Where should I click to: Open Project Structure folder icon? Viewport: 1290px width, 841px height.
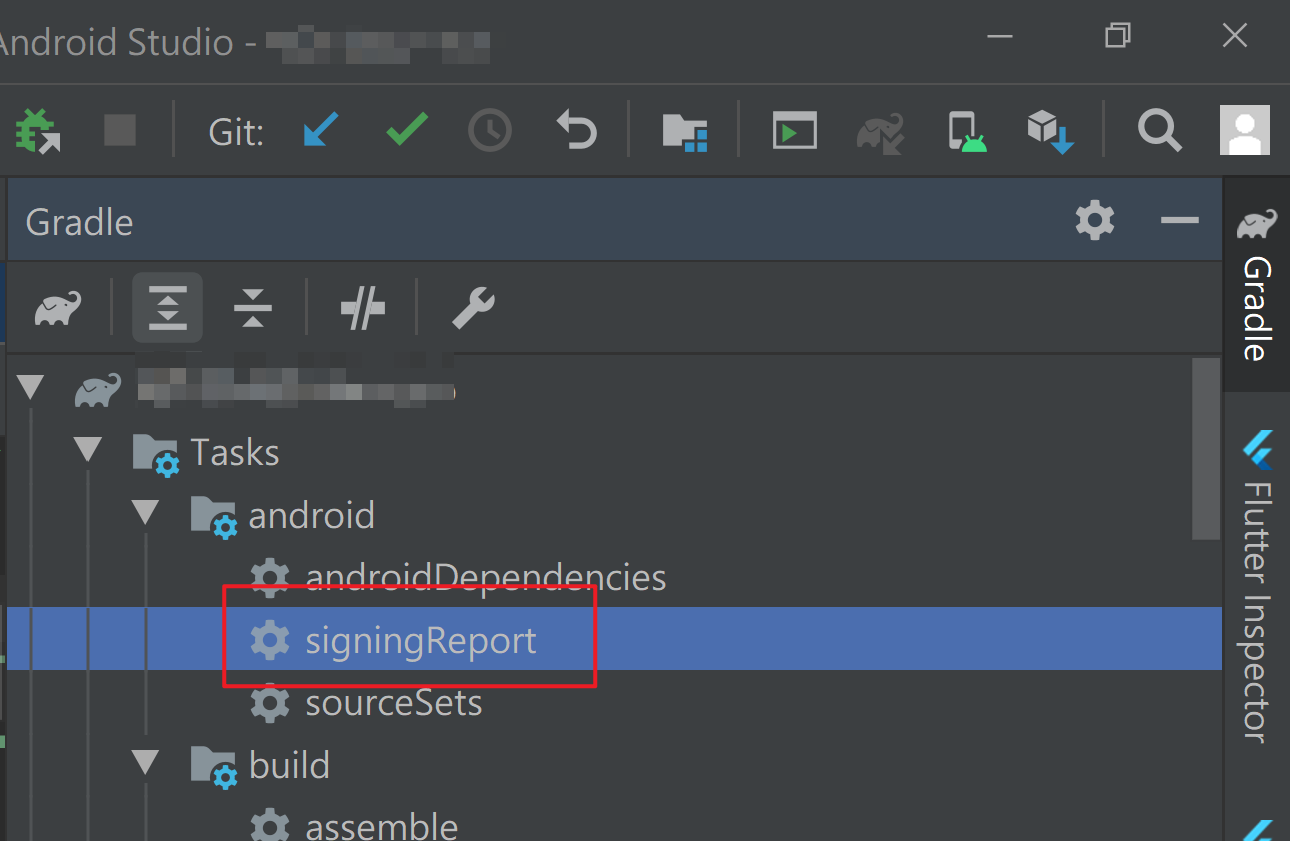[x=685, y=131]
